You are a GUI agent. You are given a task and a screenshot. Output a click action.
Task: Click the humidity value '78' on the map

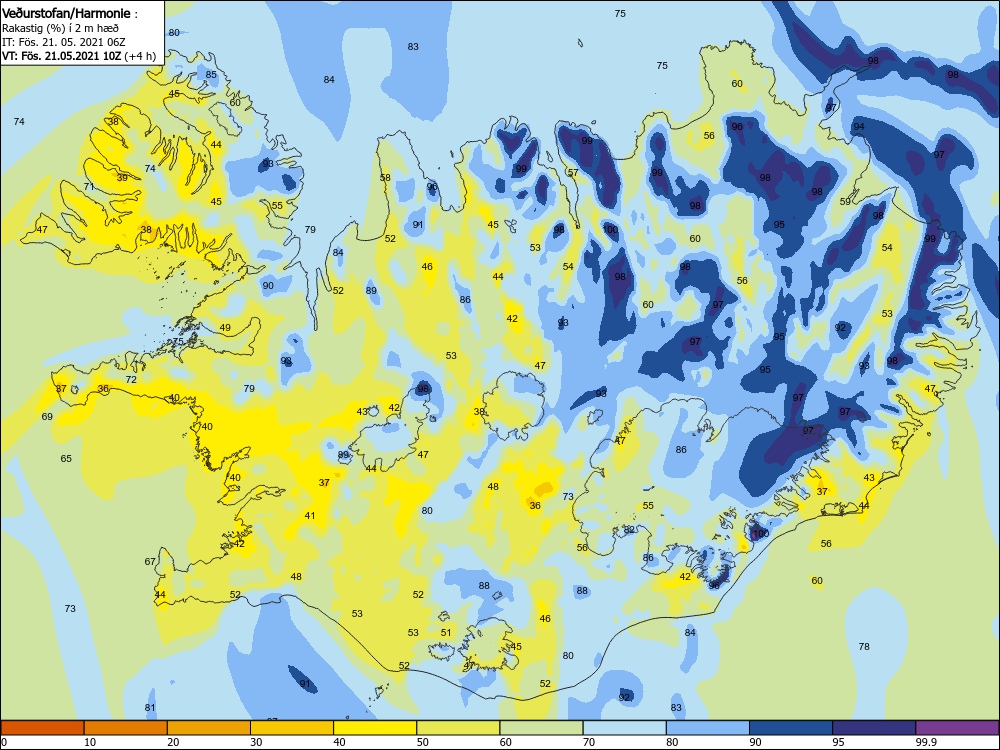864,647
